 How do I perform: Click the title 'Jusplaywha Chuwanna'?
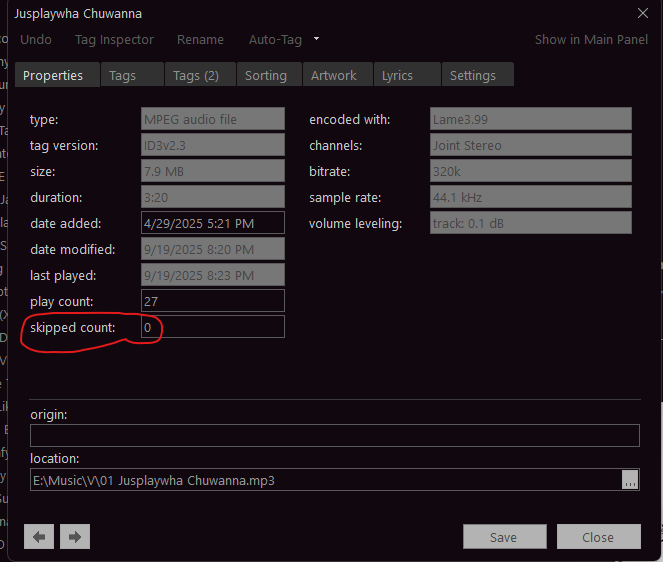tap(78, 14)
